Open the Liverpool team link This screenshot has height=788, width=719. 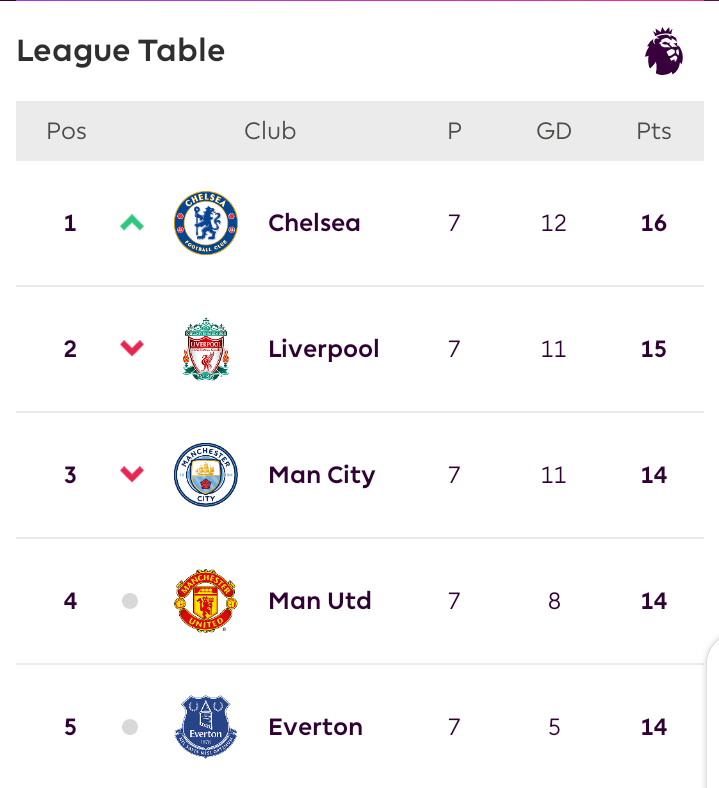(x=324, y=349)
